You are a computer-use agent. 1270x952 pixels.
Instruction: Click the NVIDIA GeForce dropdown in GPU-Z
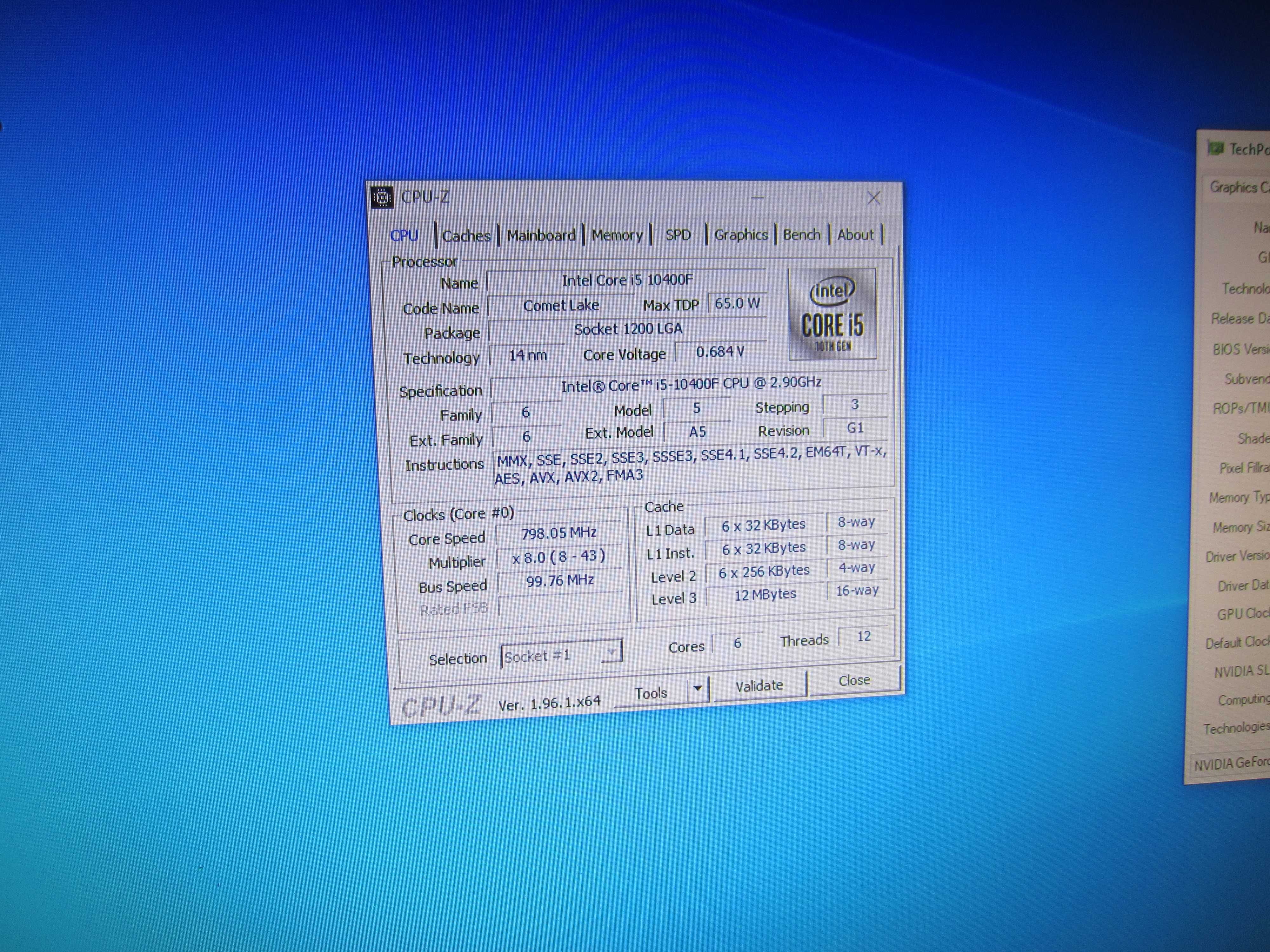click(1230, 764)
